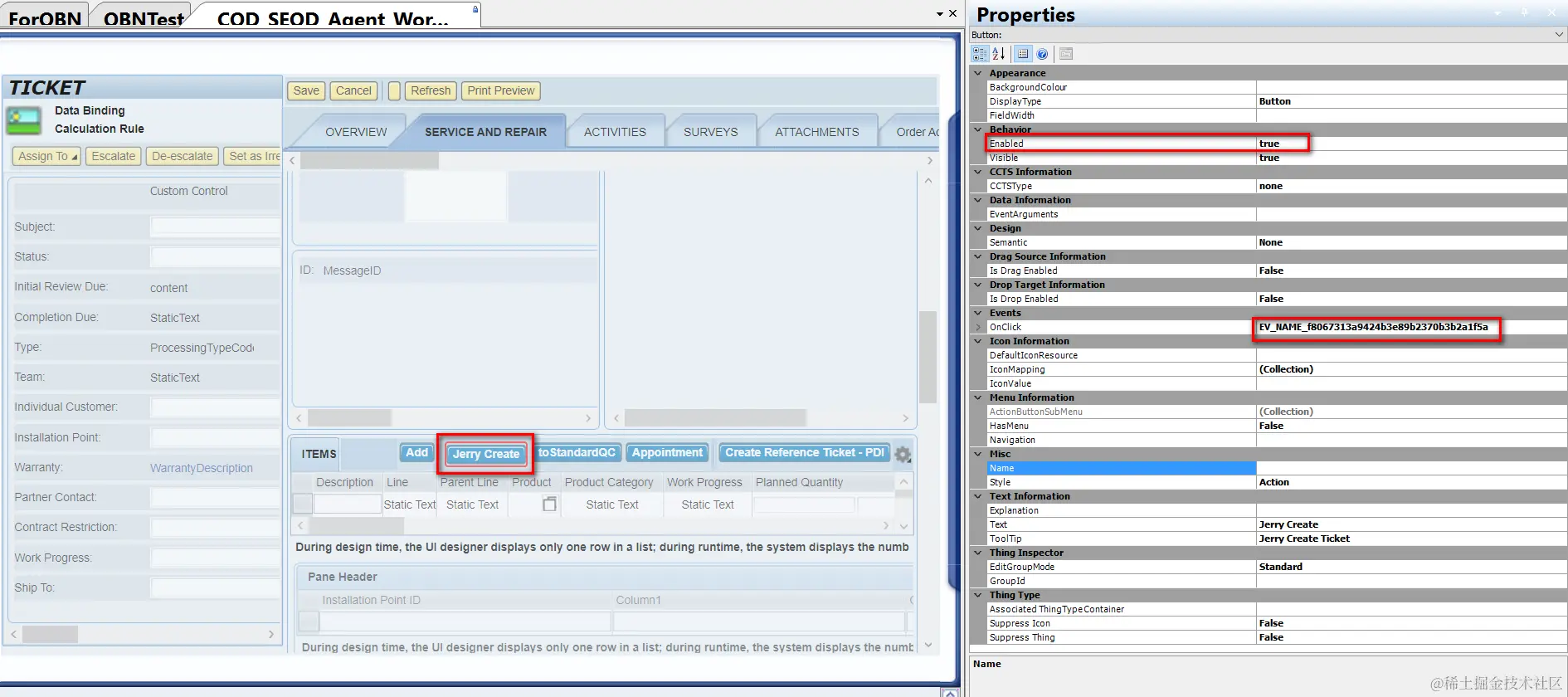The image size is (1568, 697).
Task: Click the Ship To input field
Action: click(x=215, y=587)
